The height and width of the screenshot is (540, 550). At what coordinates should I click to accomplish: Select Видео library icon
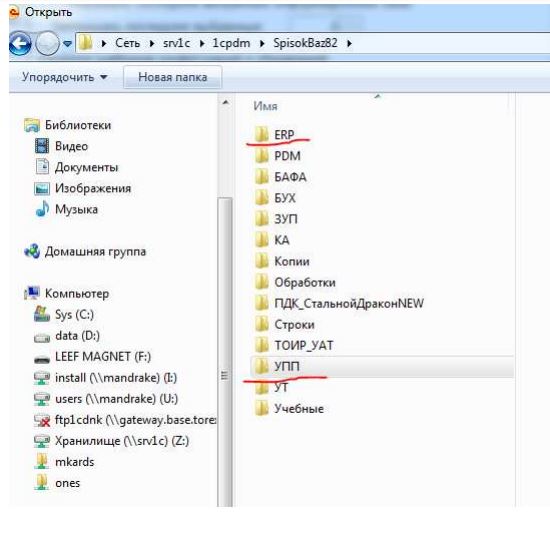click(x=42, y=146)
